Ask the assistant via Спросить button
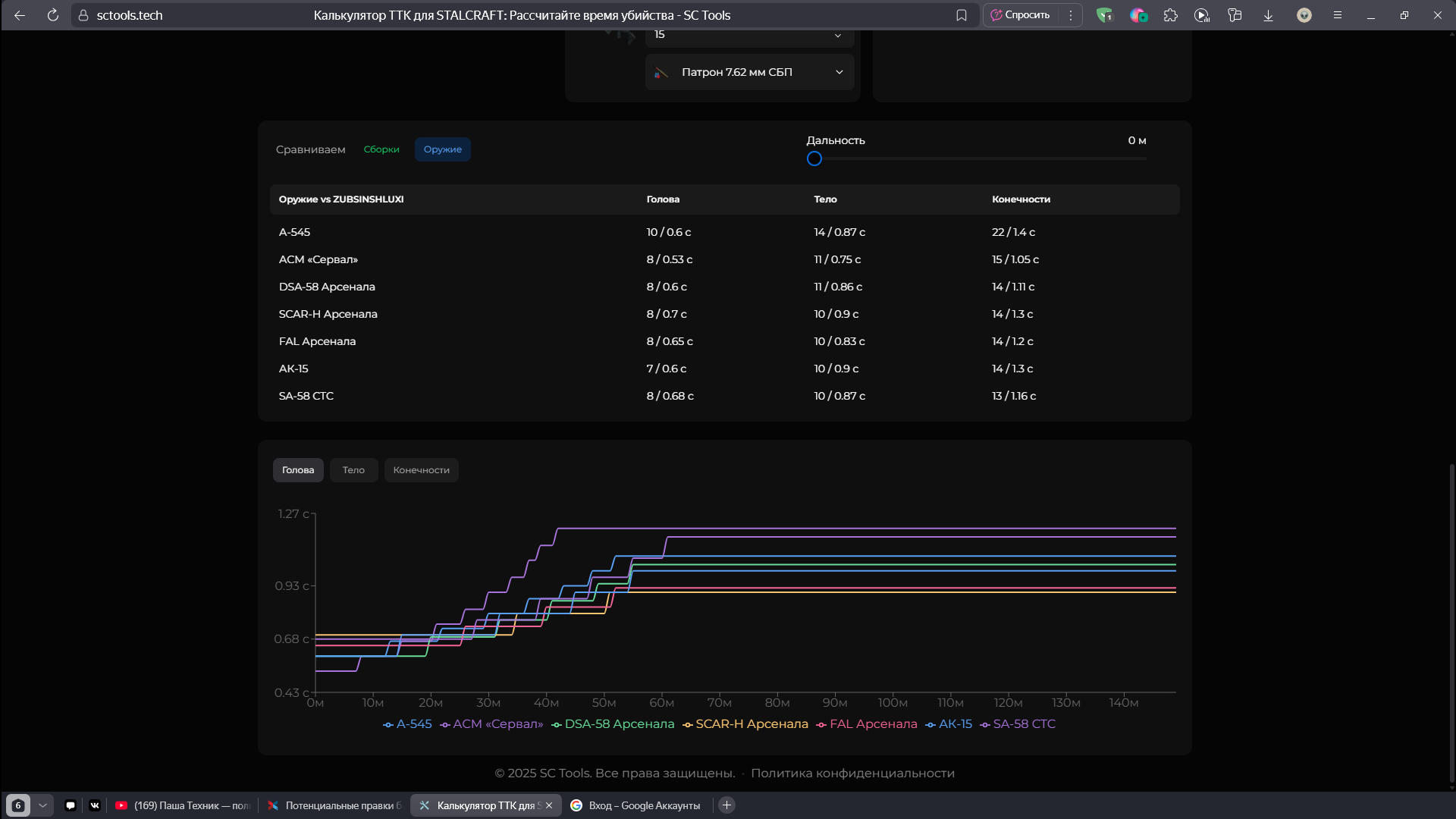The image size is (1456, 819). coord(1021,15)
